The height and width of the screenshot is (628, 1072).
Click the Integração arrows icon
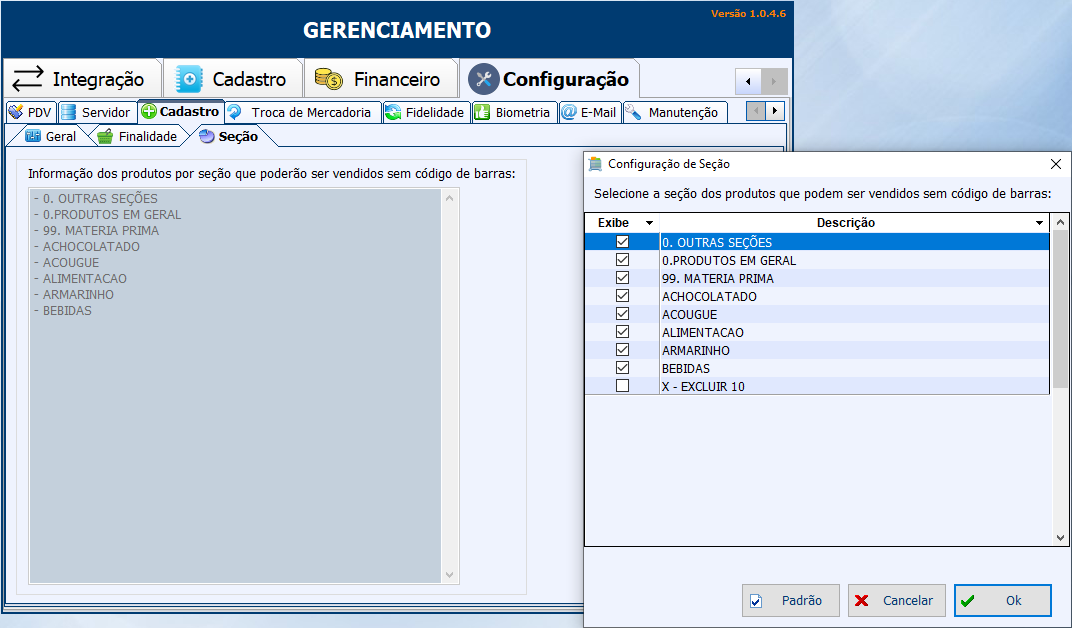pyautogui.click(x=28, y=79)
